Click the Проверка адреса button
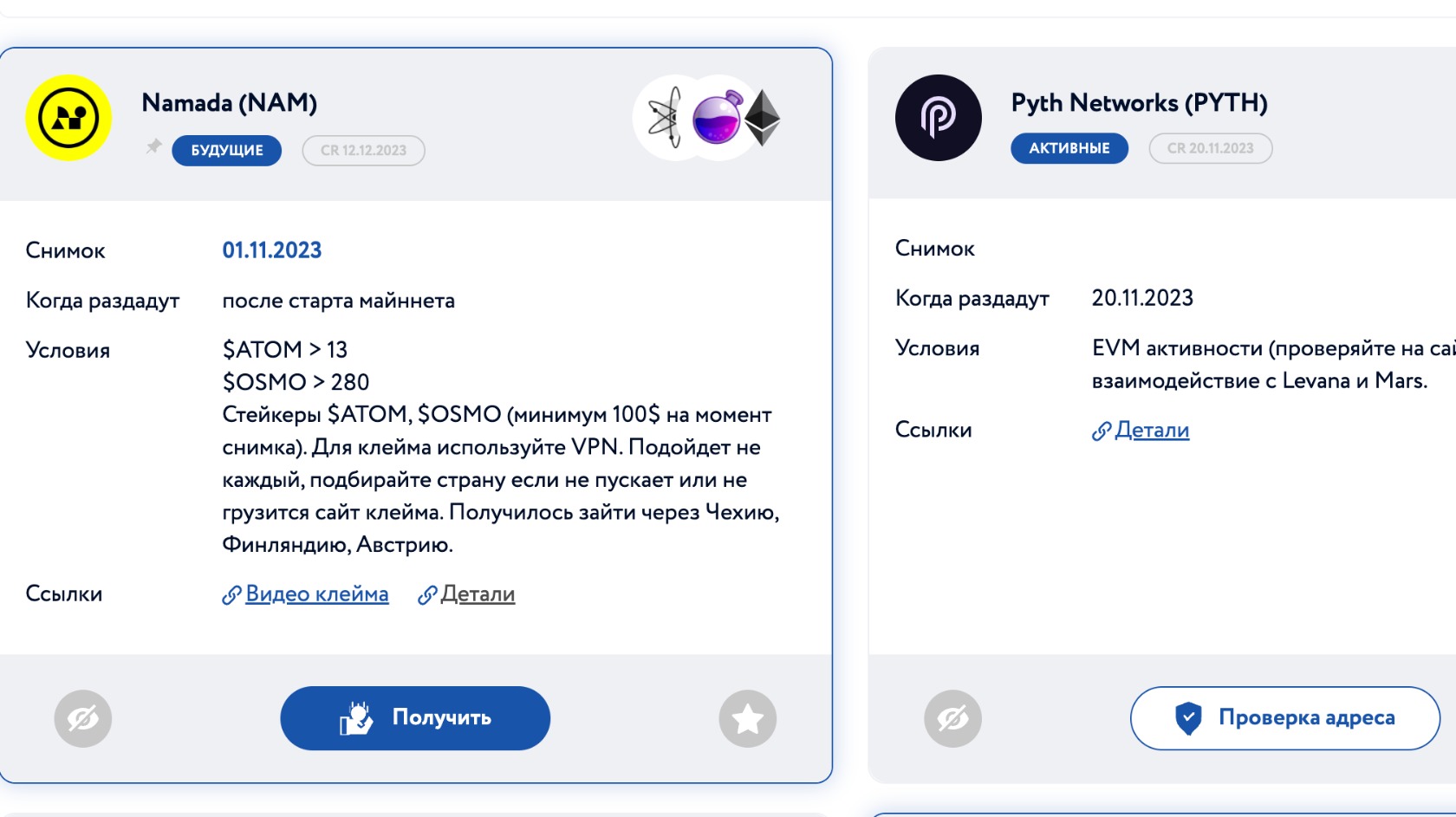 1284,718
